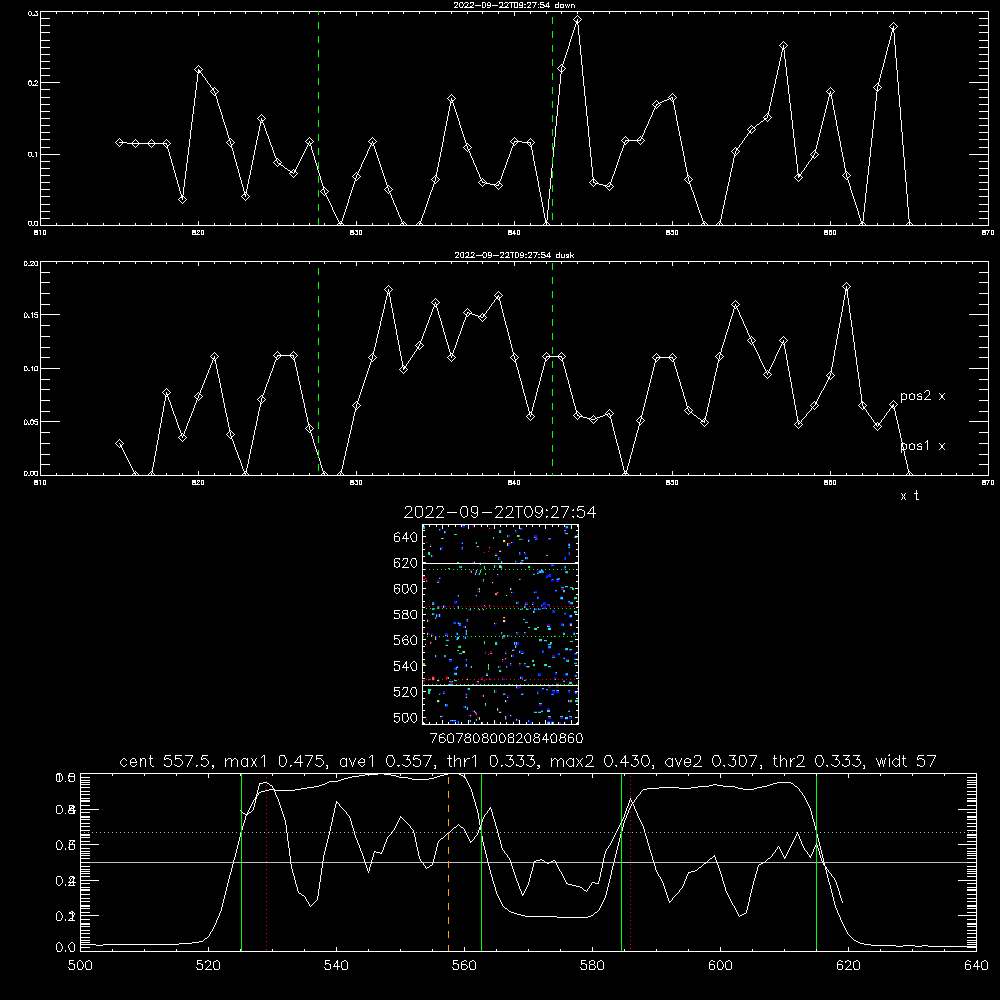Click the dawn plot diamond peak near 864

(893, 27)
